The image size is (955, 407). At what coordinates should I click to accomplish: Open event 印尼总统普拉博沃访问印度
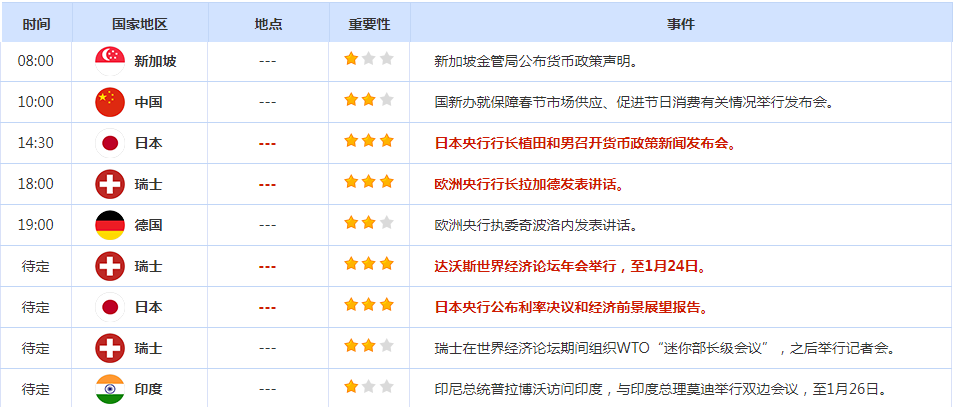[659, 389]
